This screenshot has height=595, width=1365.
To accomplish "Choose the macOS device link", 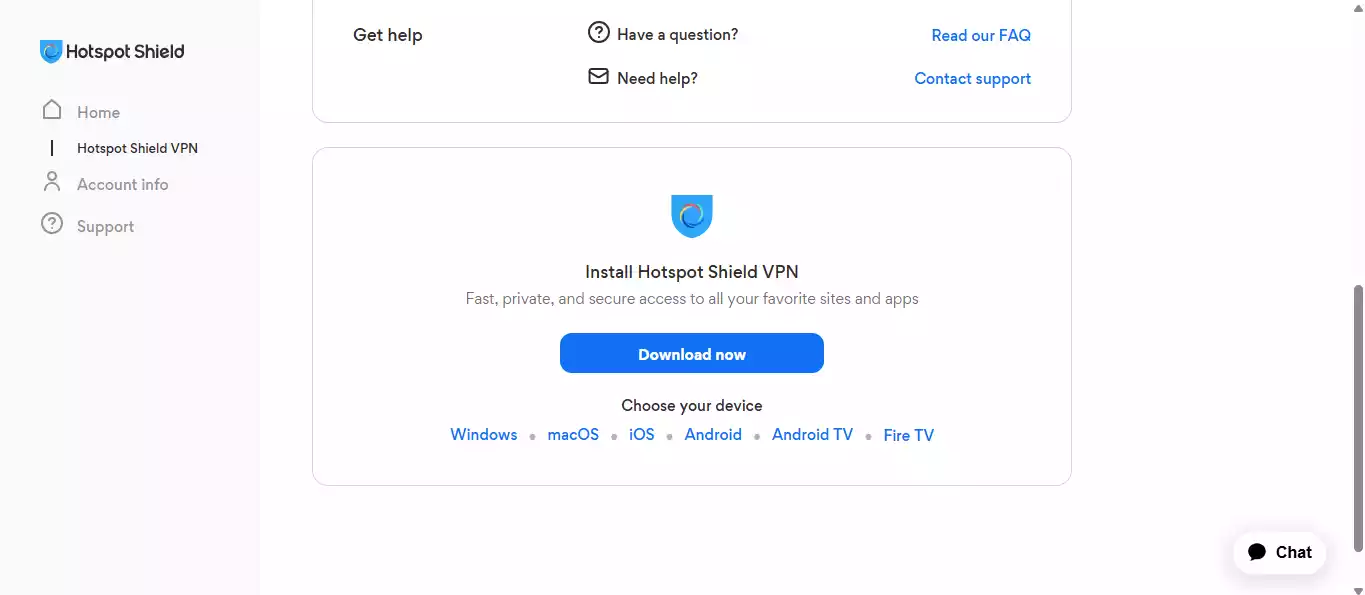I will pos(573,434).
